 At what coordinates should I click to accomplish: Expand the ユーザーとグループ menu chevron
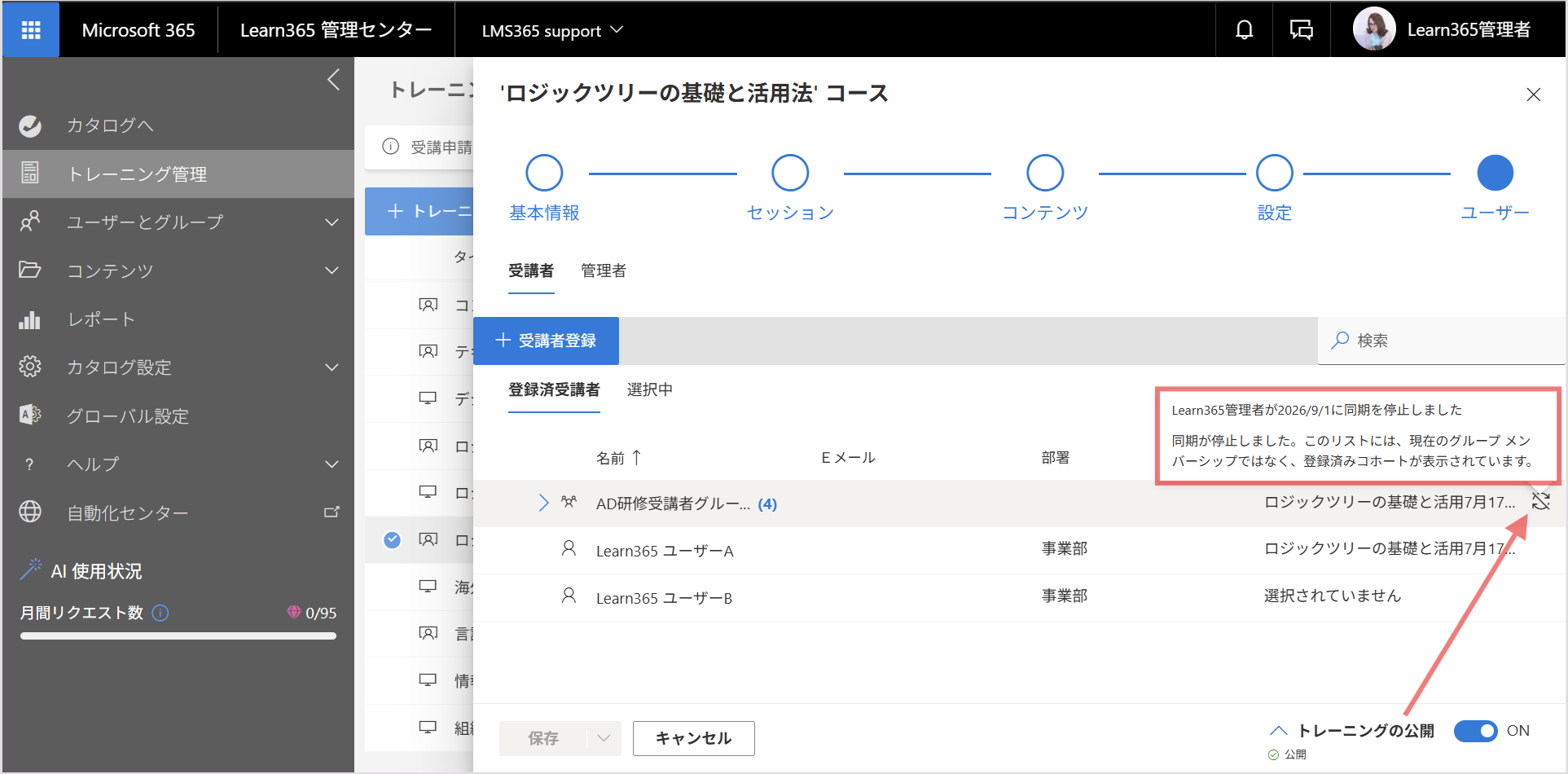point(332,222)
